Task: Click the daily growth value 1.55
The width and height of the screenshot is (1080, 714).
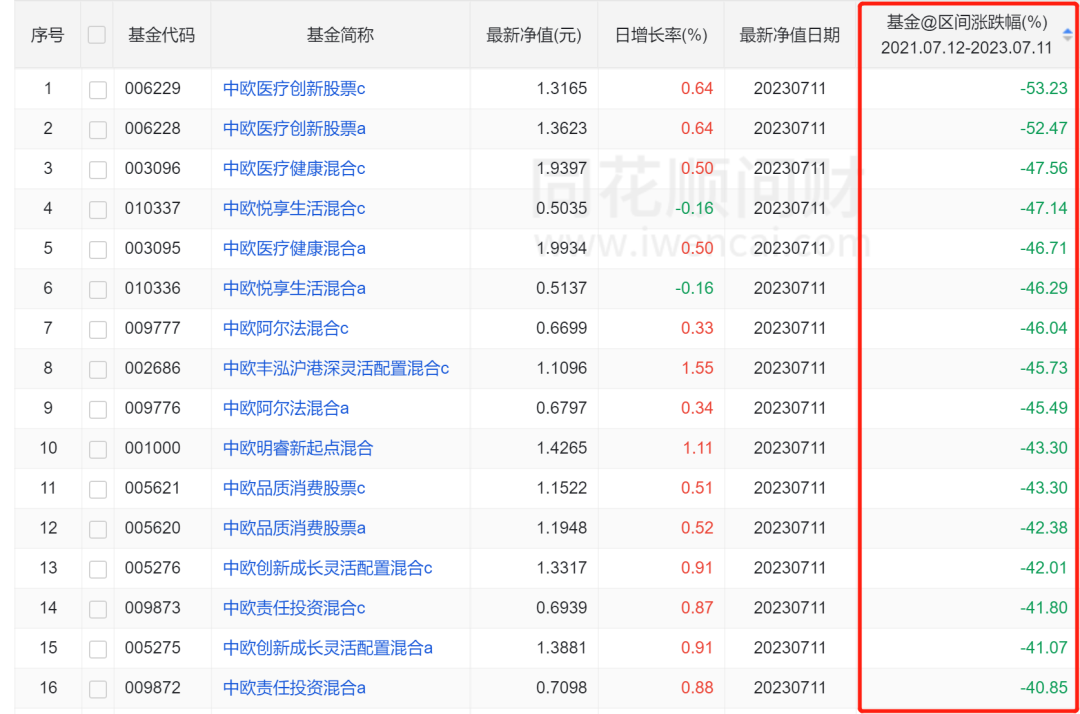Action: (697, 368)
